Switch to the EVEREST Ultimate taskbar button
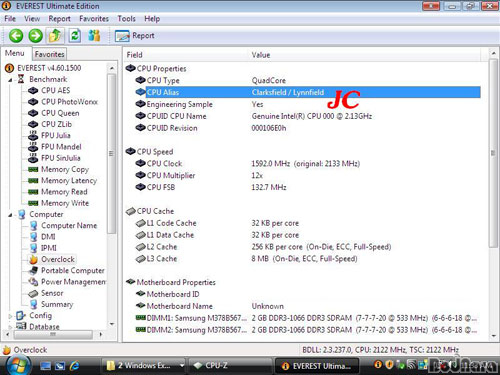Viewport: 500px width, 375px height. pos(317,366)
